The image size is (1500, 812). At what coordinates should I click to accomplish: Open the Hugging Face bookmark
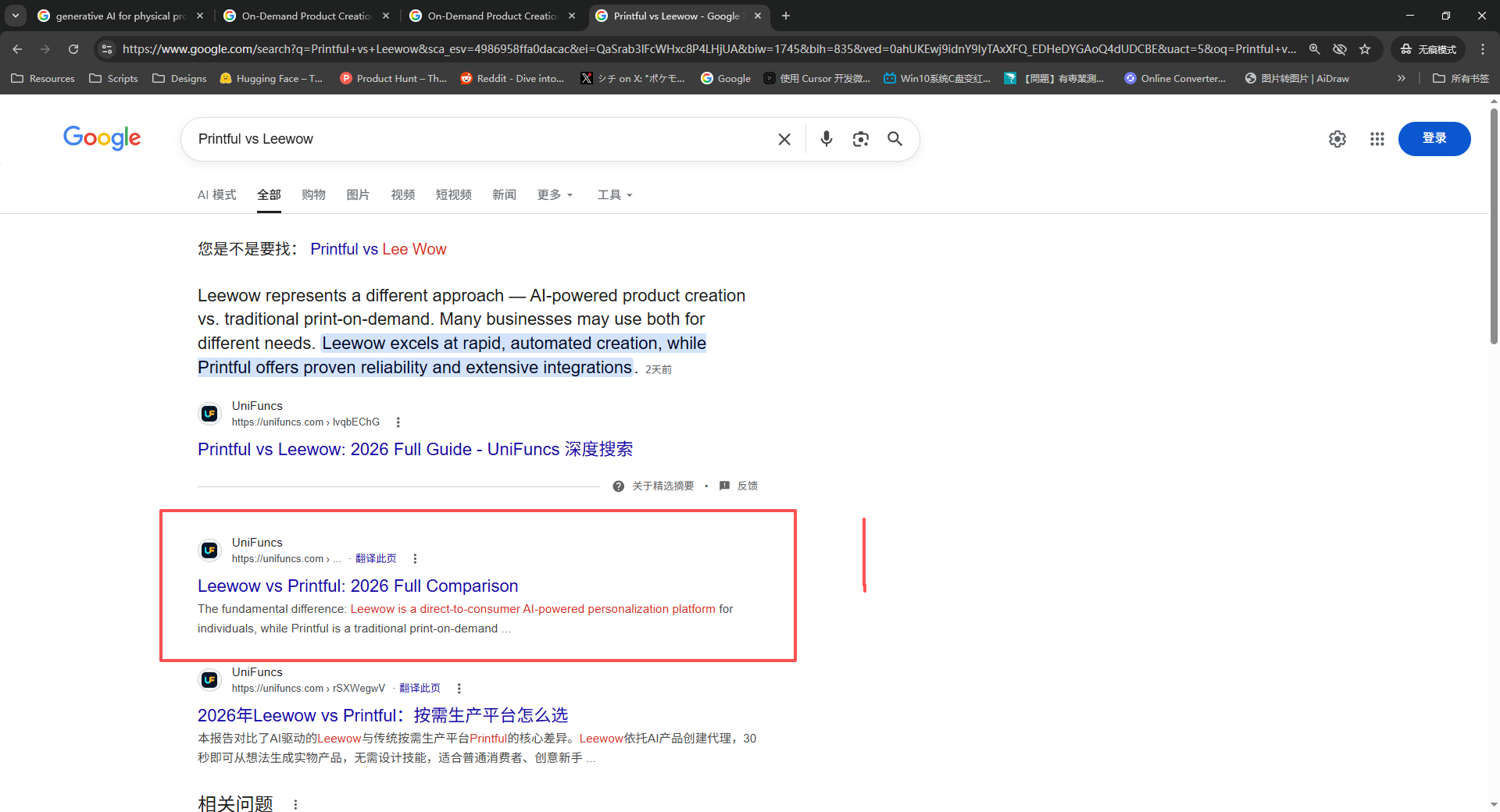(x=271, y=78)
